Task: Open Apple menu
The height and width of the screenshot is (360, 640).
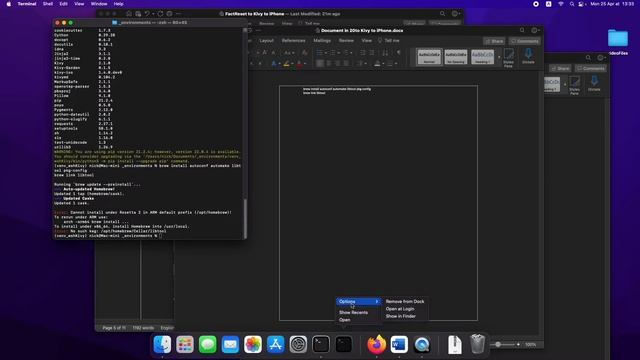Action: (9, 4)
